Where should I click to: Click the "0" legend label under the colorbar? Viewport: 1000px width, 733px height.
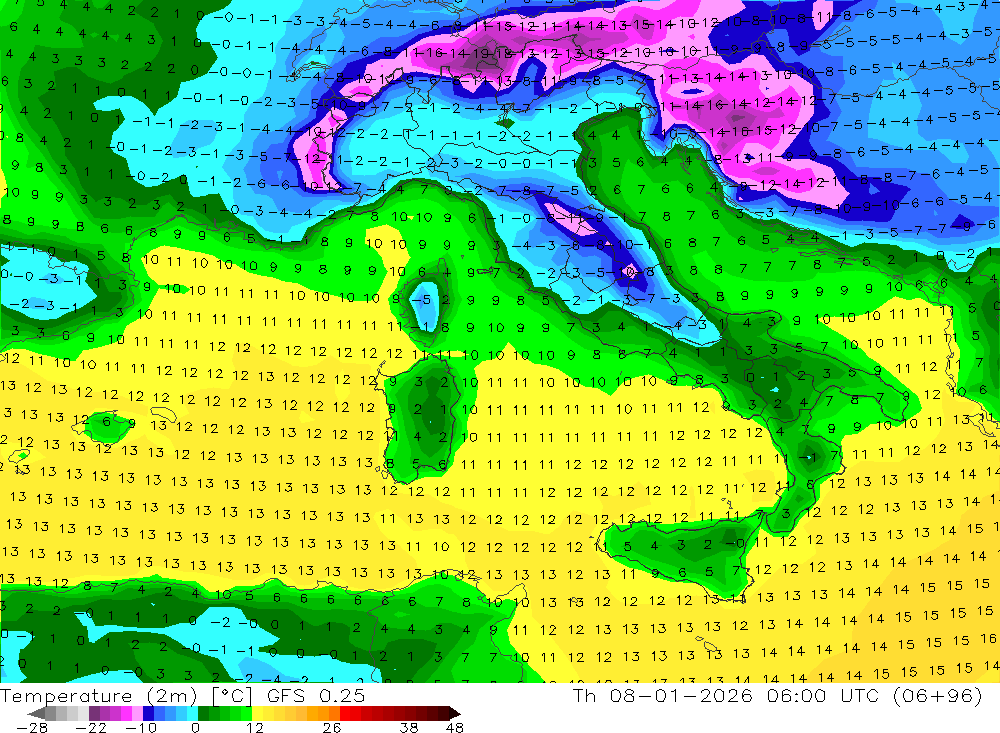[195, 728]
